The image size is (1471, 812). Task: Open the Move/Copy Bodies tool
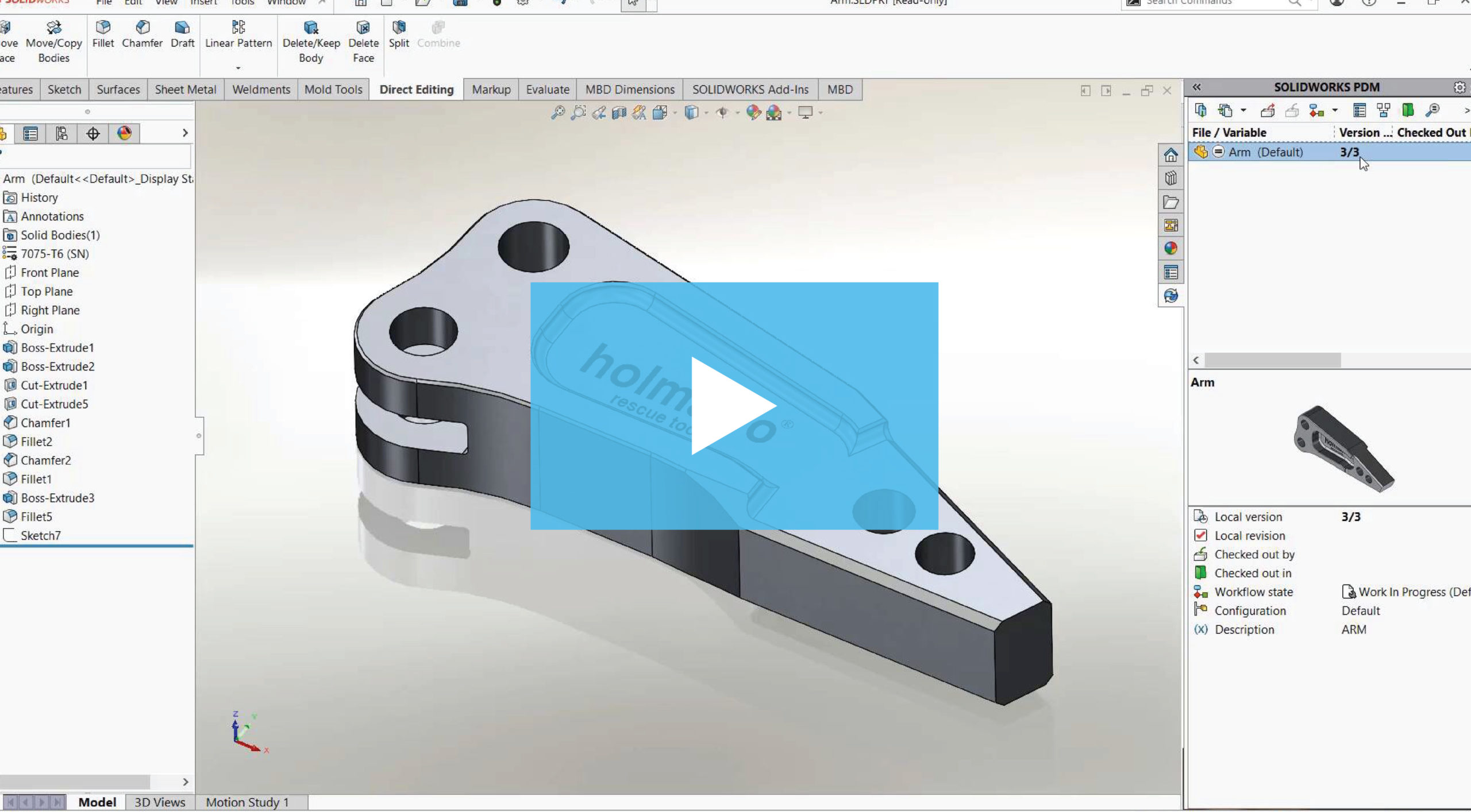[x=53, y=41]
